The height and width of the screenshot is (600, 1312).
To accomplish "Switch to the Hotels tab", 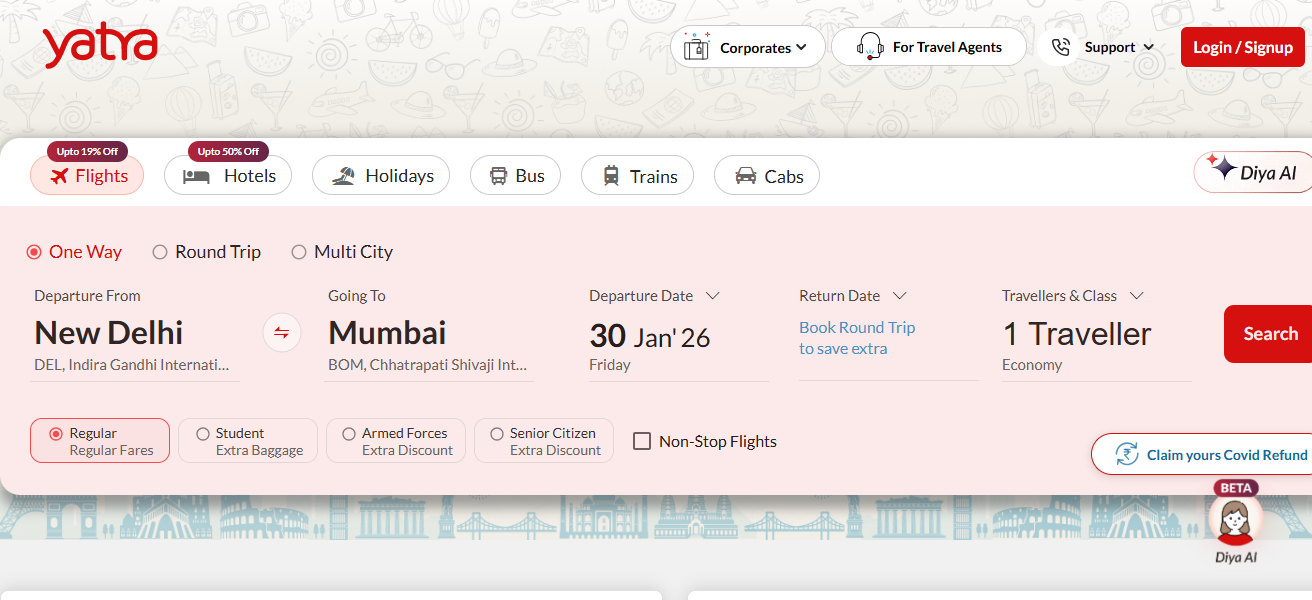I will click(228, 175).
